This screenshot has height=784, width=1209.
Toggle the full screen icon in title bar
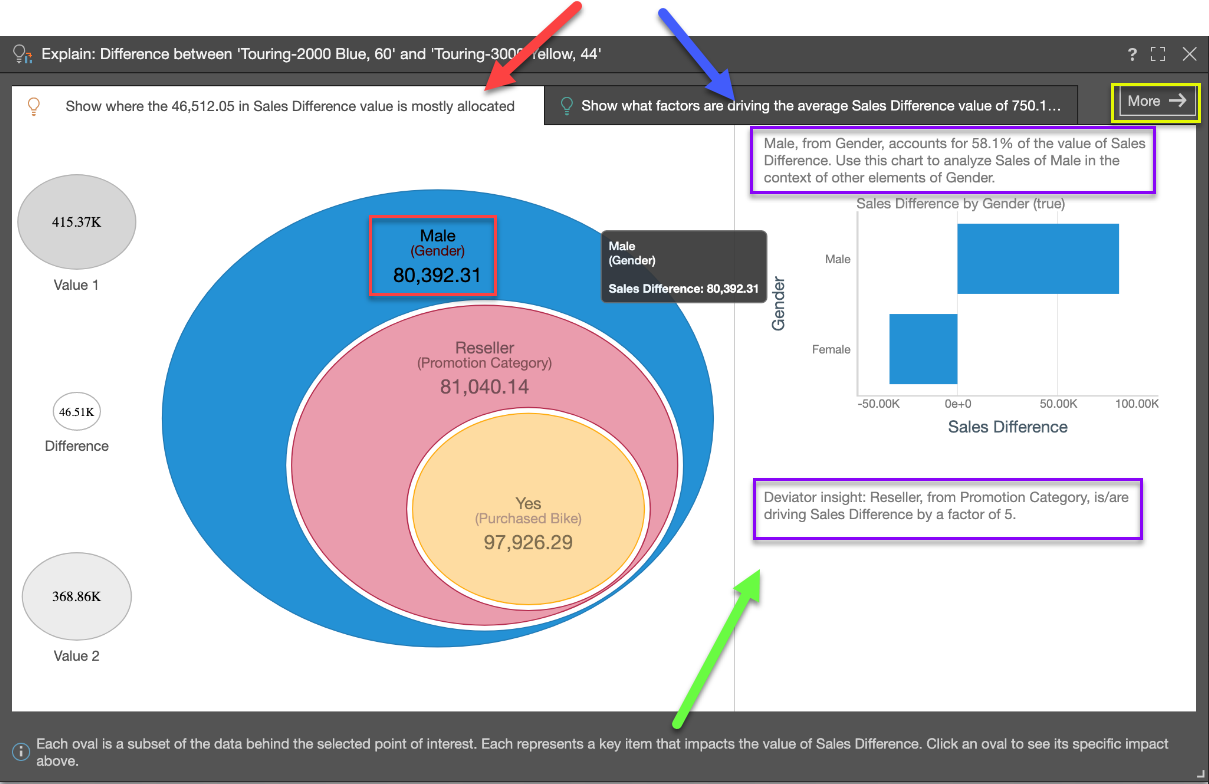[1158, 54]
